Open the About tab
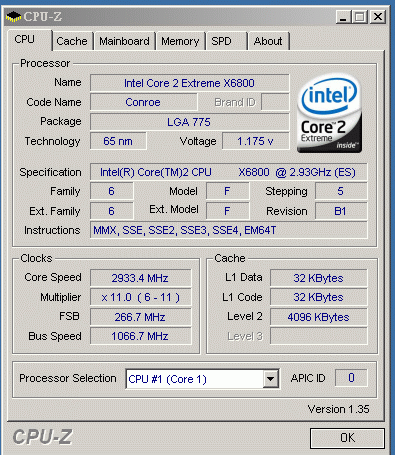Image resolution: width=395 pixels, height=455 pixels. pos(268,41)
